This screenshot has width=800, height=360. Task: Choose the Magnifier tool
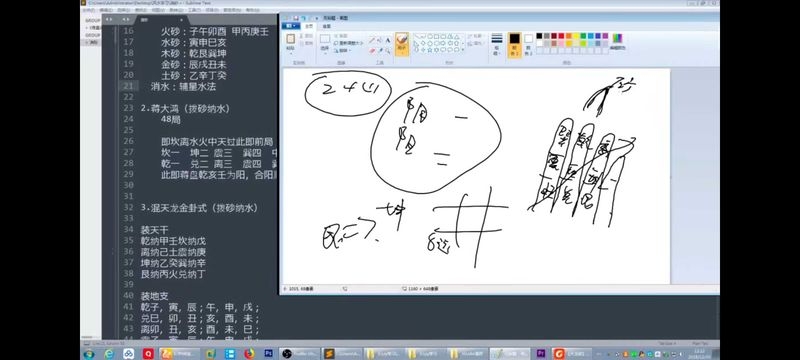[x=388, y=50]
